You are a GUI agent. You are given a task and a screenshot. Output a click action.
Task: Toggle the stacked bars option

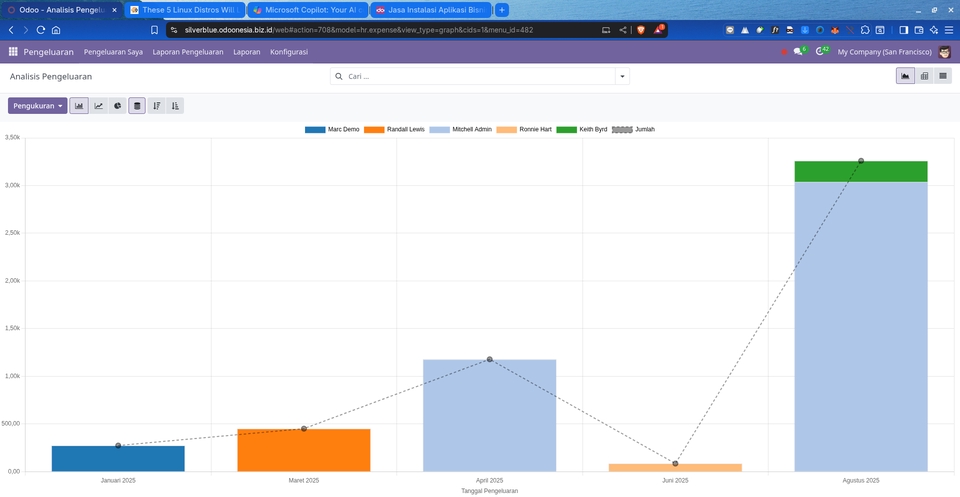pyautogui.click(x=137, y=105)
